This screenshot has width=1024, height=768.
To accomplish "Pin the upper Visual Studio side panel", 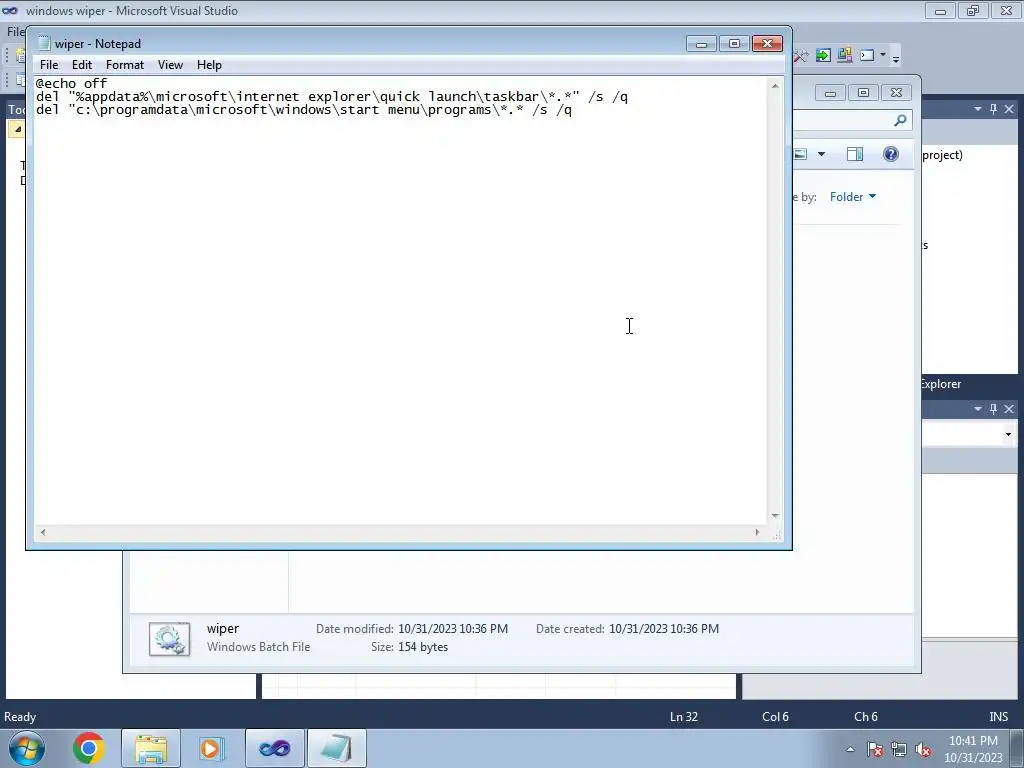I will point(993,109).
